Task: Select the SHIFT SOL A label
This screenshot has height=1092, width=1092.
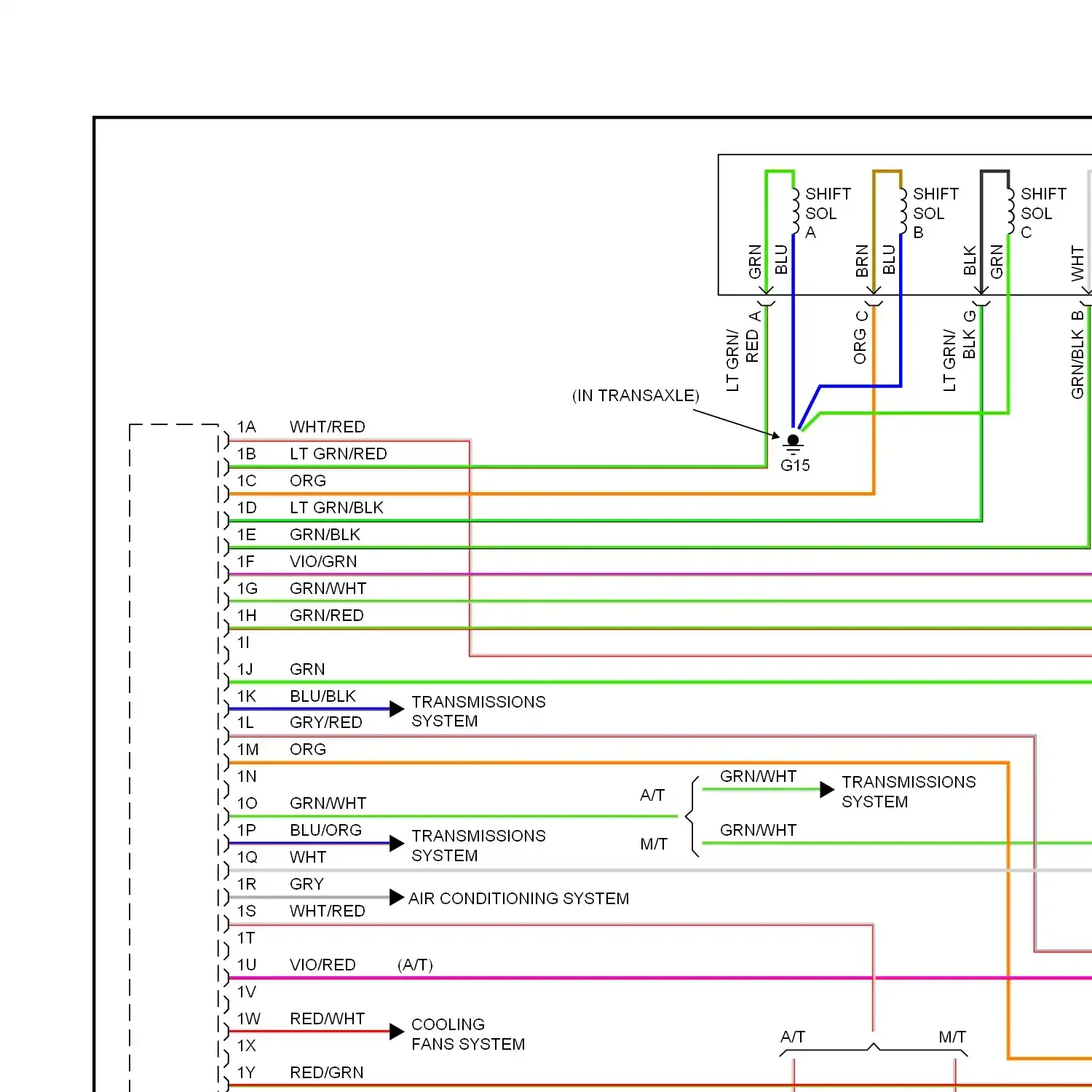Action: 828,213
